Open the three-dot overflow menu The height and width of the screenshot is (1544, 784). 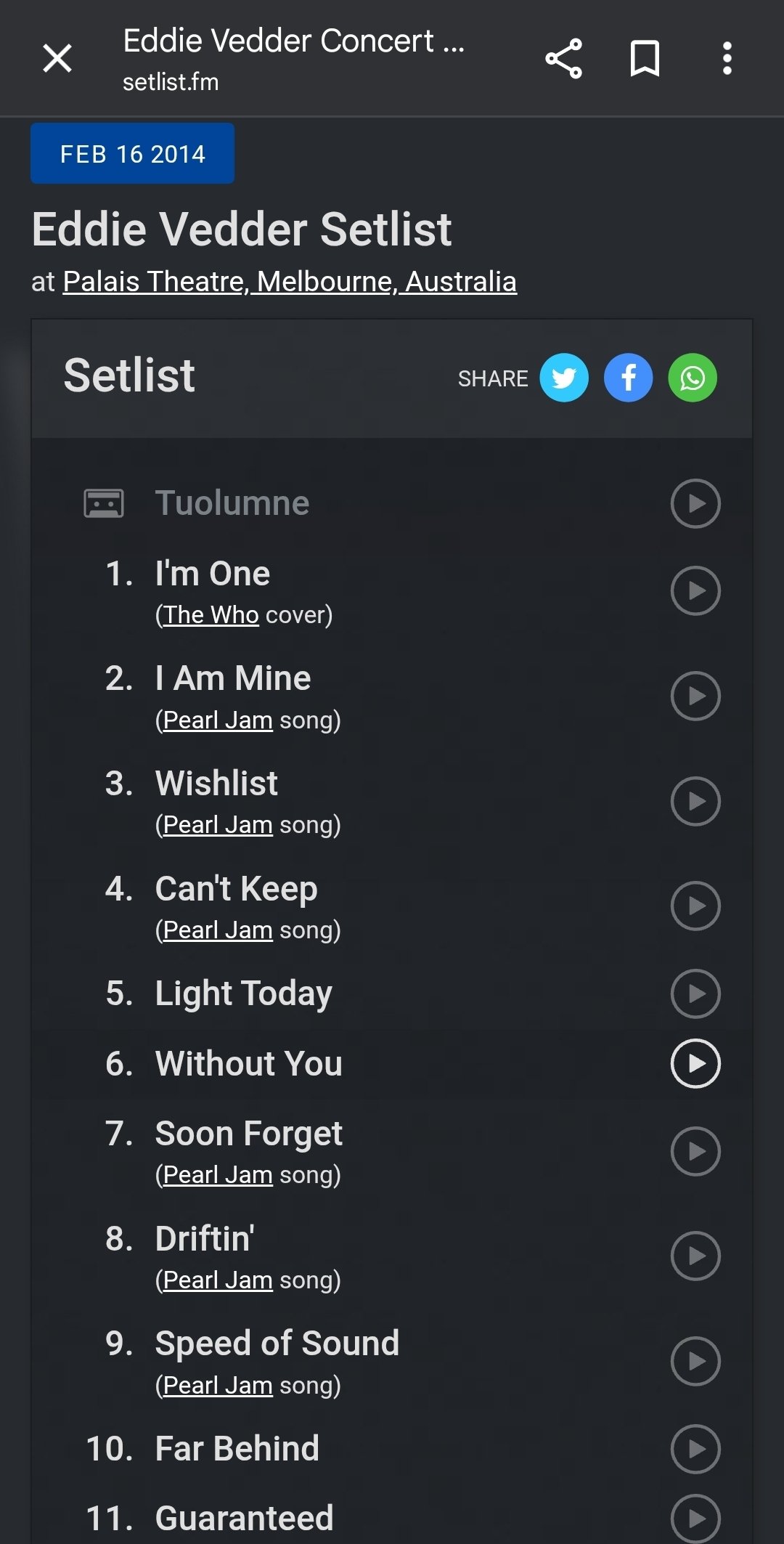coord(727,58)
